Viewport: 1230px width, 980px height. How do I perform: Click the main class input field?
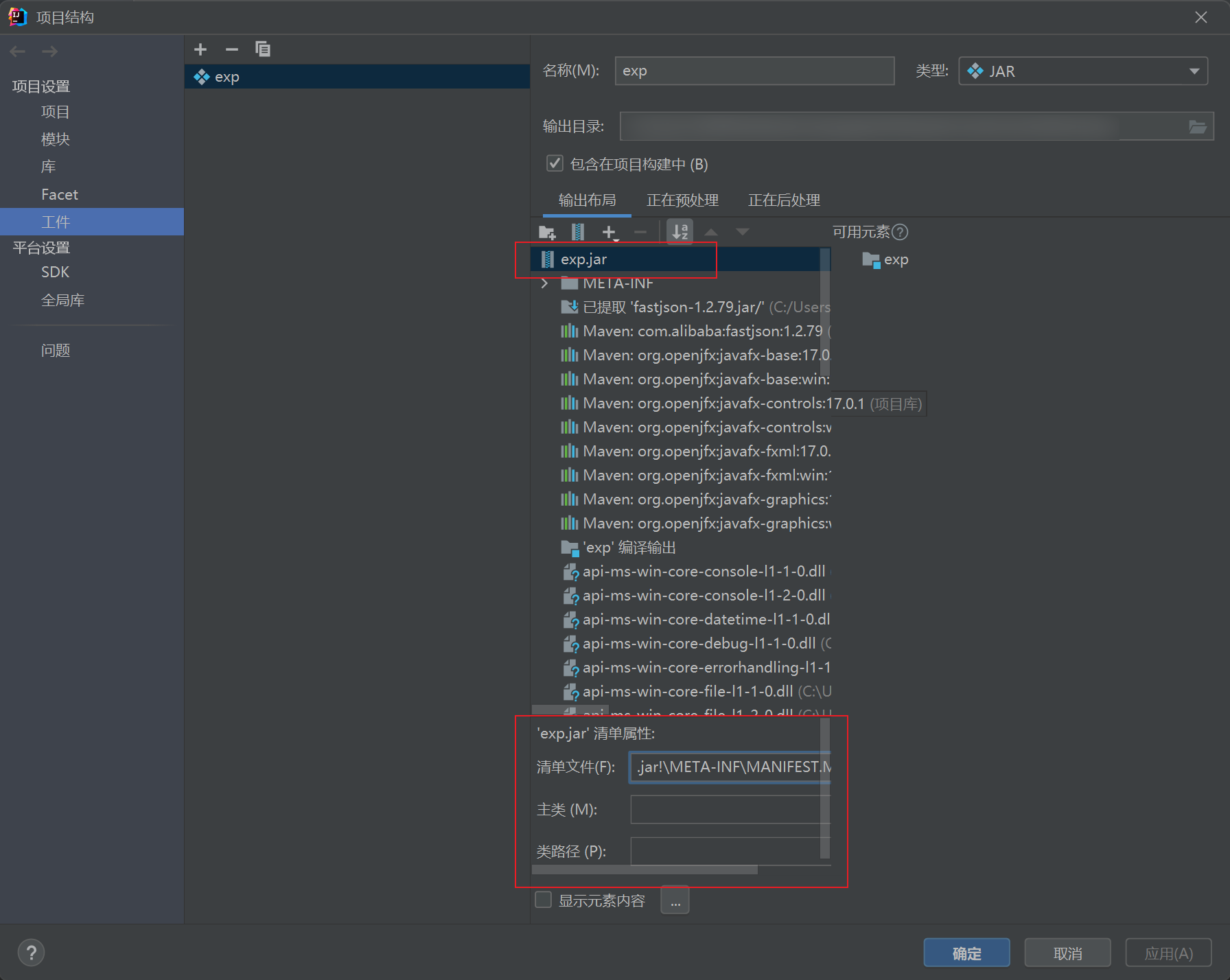(x=730, y=809)
